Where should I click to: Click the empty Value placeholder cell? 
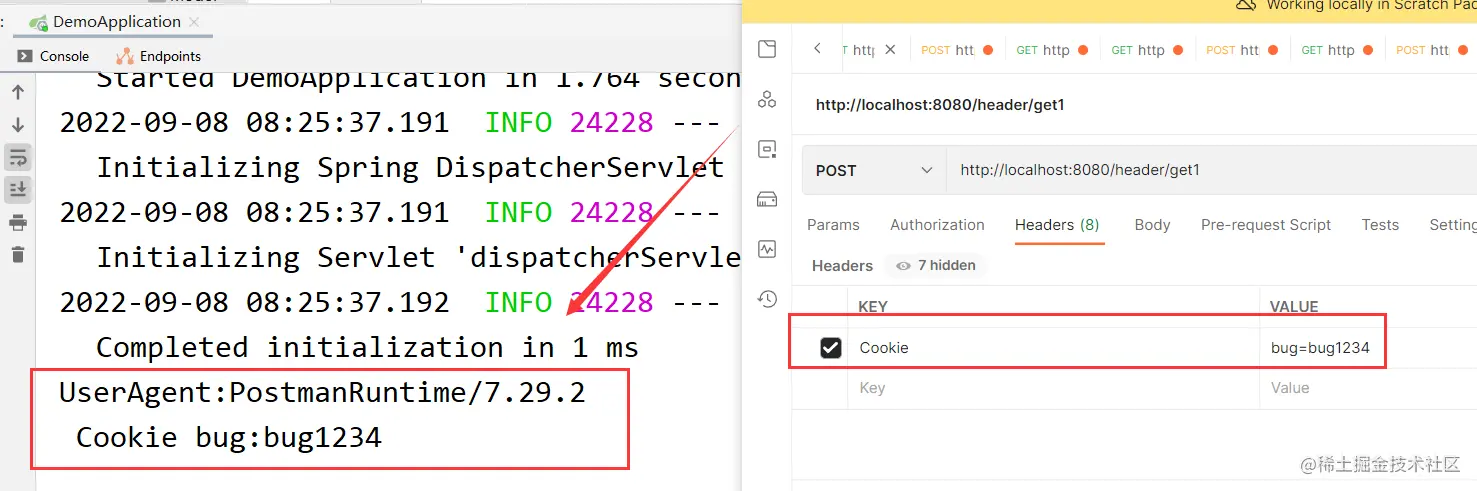[1368, 388]
